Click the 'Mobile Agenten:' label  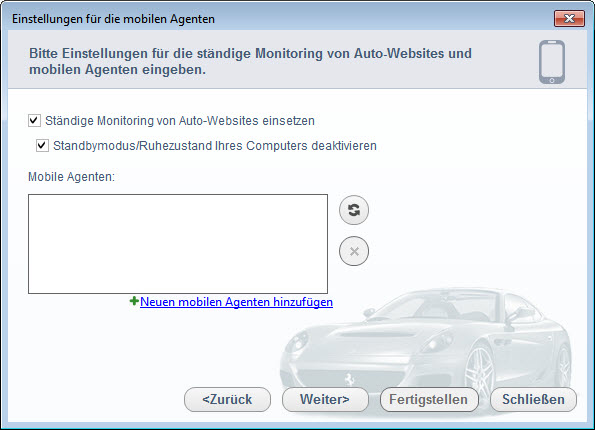(71, 177)
